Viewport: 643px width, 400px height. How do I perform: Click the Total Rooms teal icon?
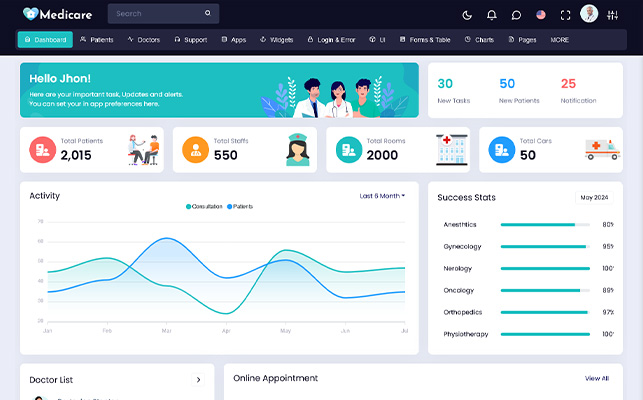[x=348, y=149]
